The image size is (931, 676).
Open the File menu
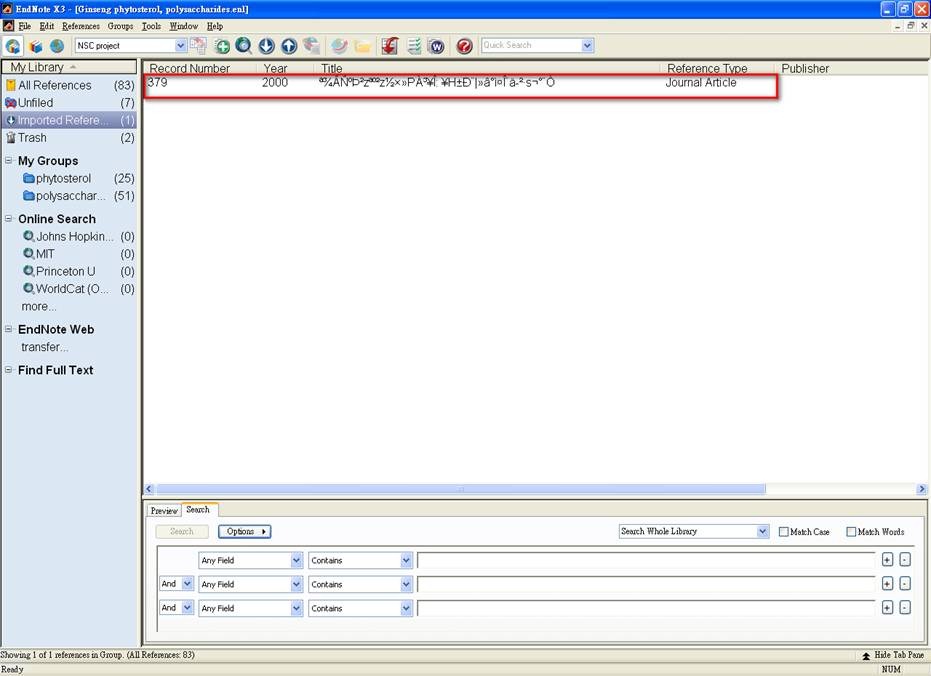coord(24,26)
